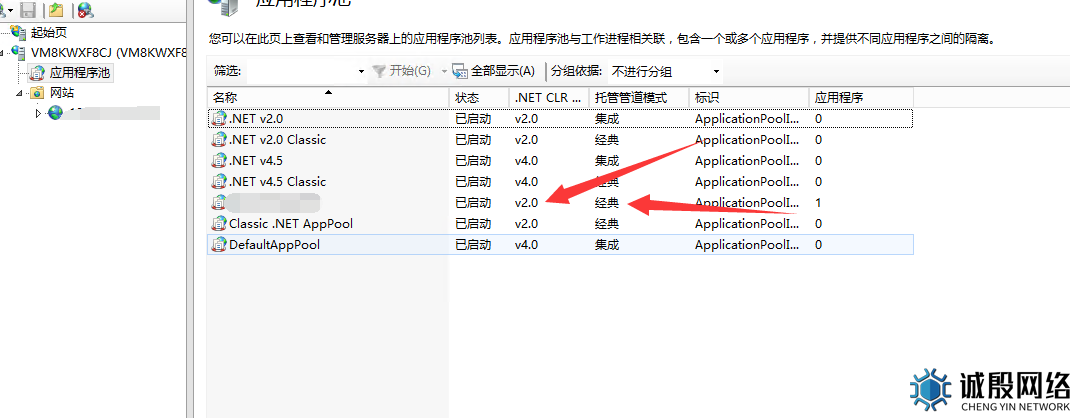The width and height of the screenshot is (1070, 418).
Task: Click the 网站 folder icon in tree
Action: coord(38,92)
